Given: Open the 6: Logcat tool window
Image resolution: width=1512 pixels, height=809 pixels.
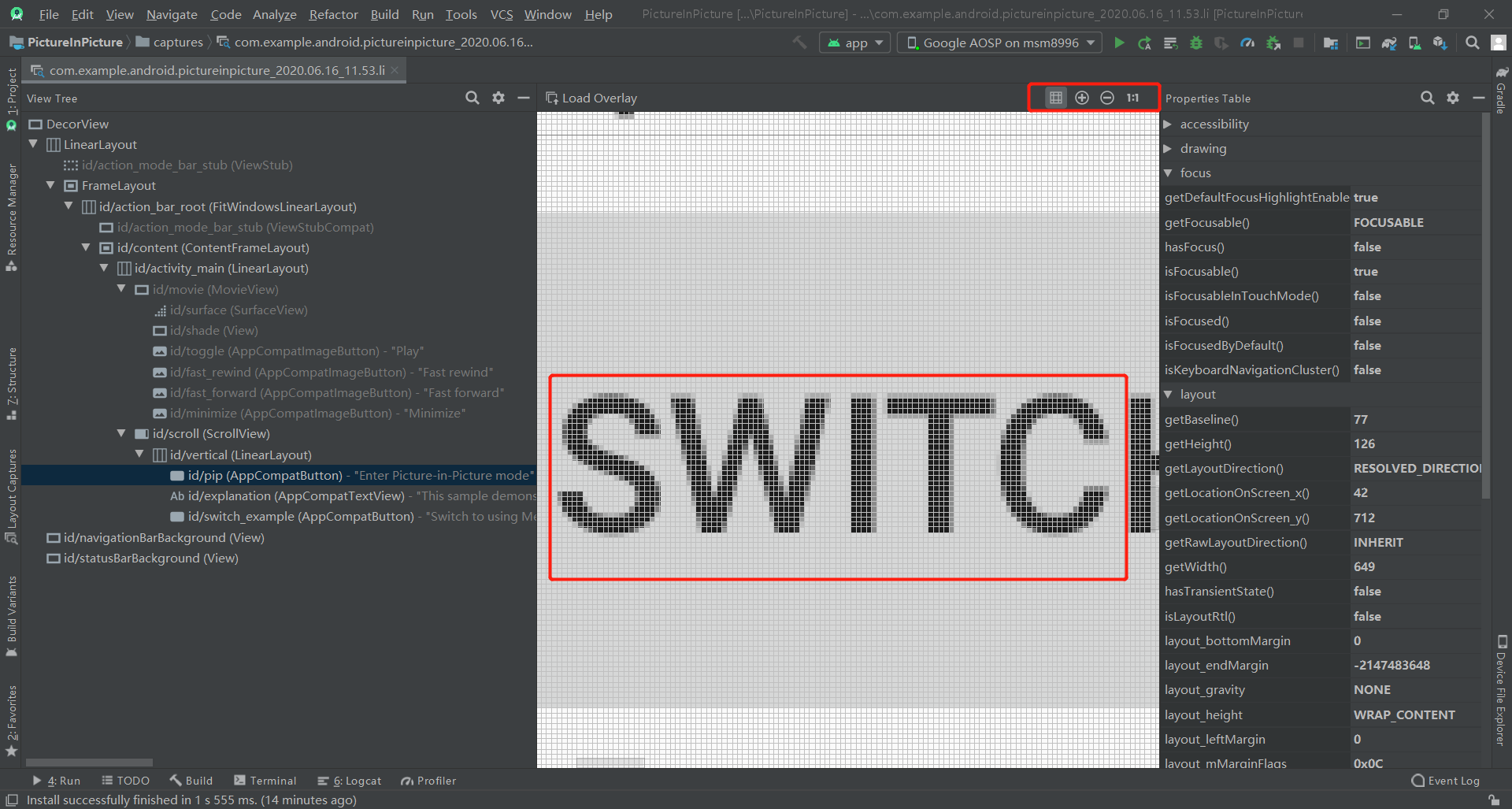Looking at the screenshot, I should [x=349, y=781].
